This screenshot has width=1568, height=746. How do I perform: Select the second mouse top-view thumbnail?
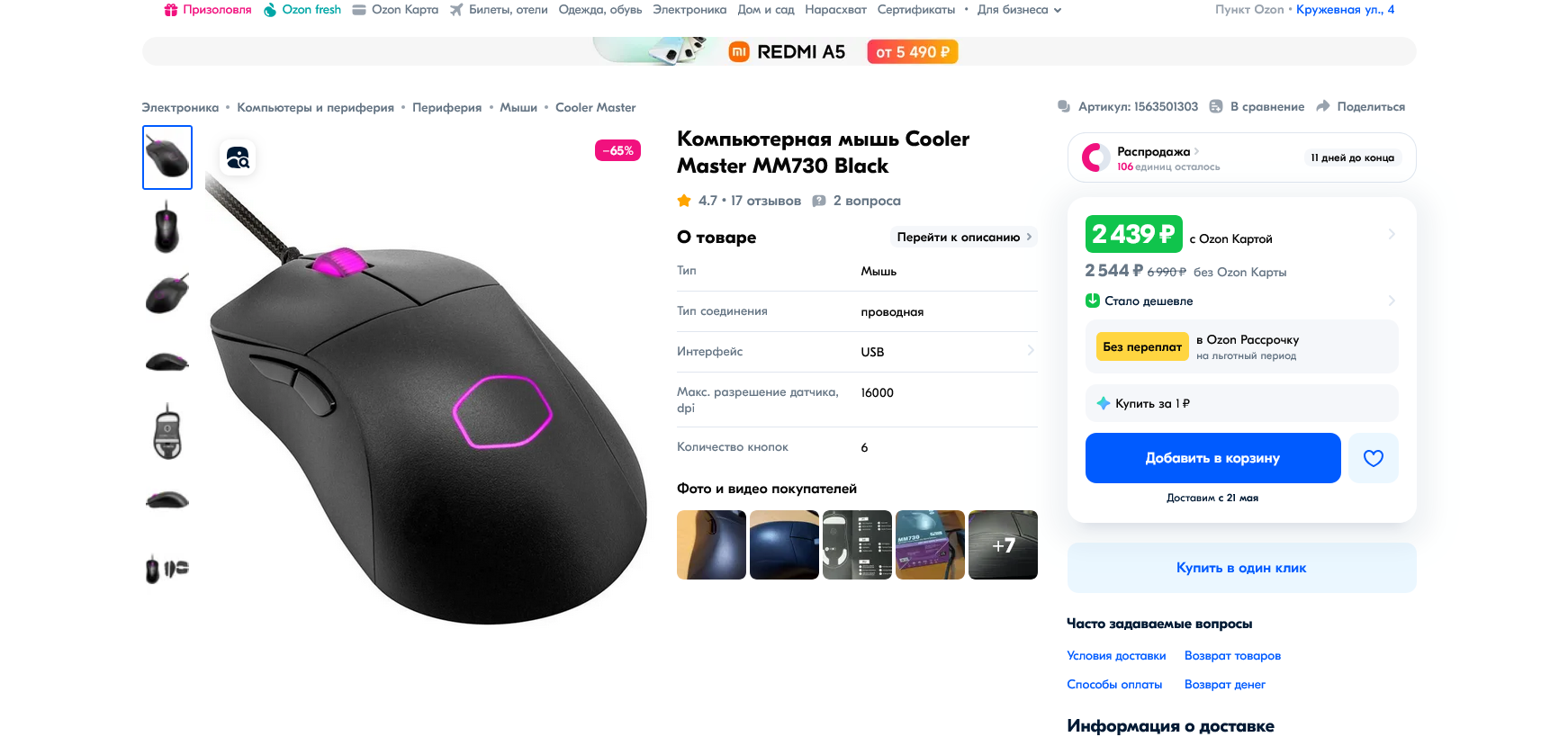coord(167,227)
